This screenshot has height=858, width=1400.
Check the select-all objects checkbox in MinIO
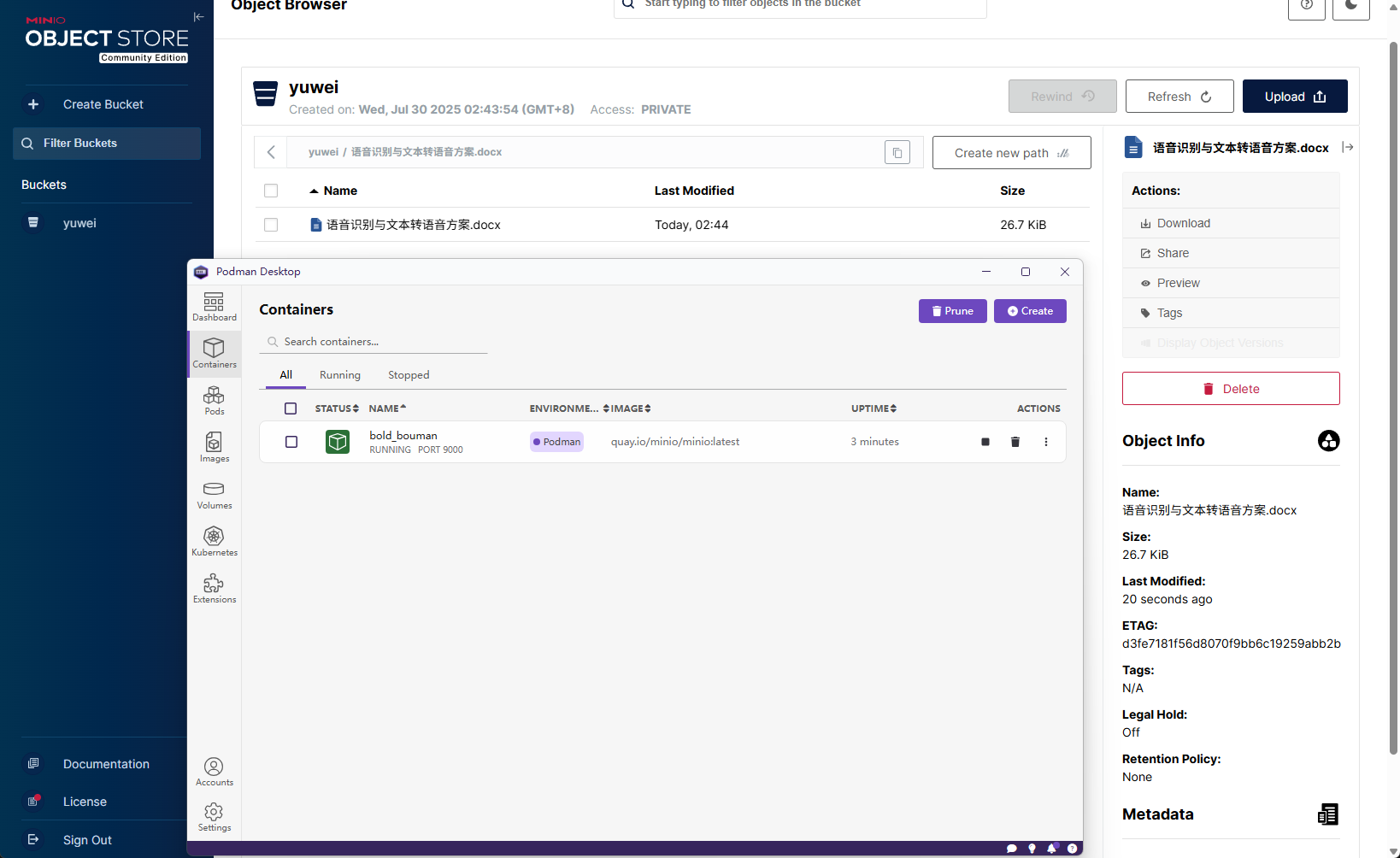click(271, 191)
